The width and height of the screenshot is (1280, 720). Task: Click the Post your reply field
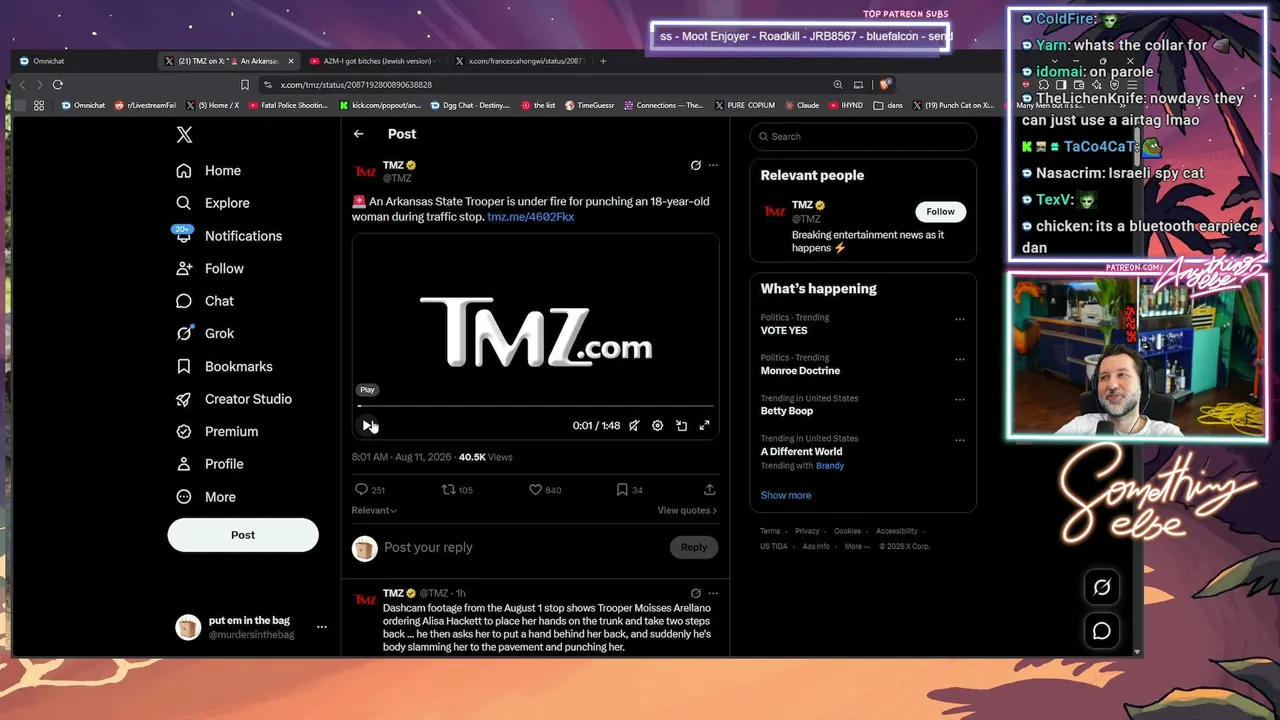coord(523,548)
